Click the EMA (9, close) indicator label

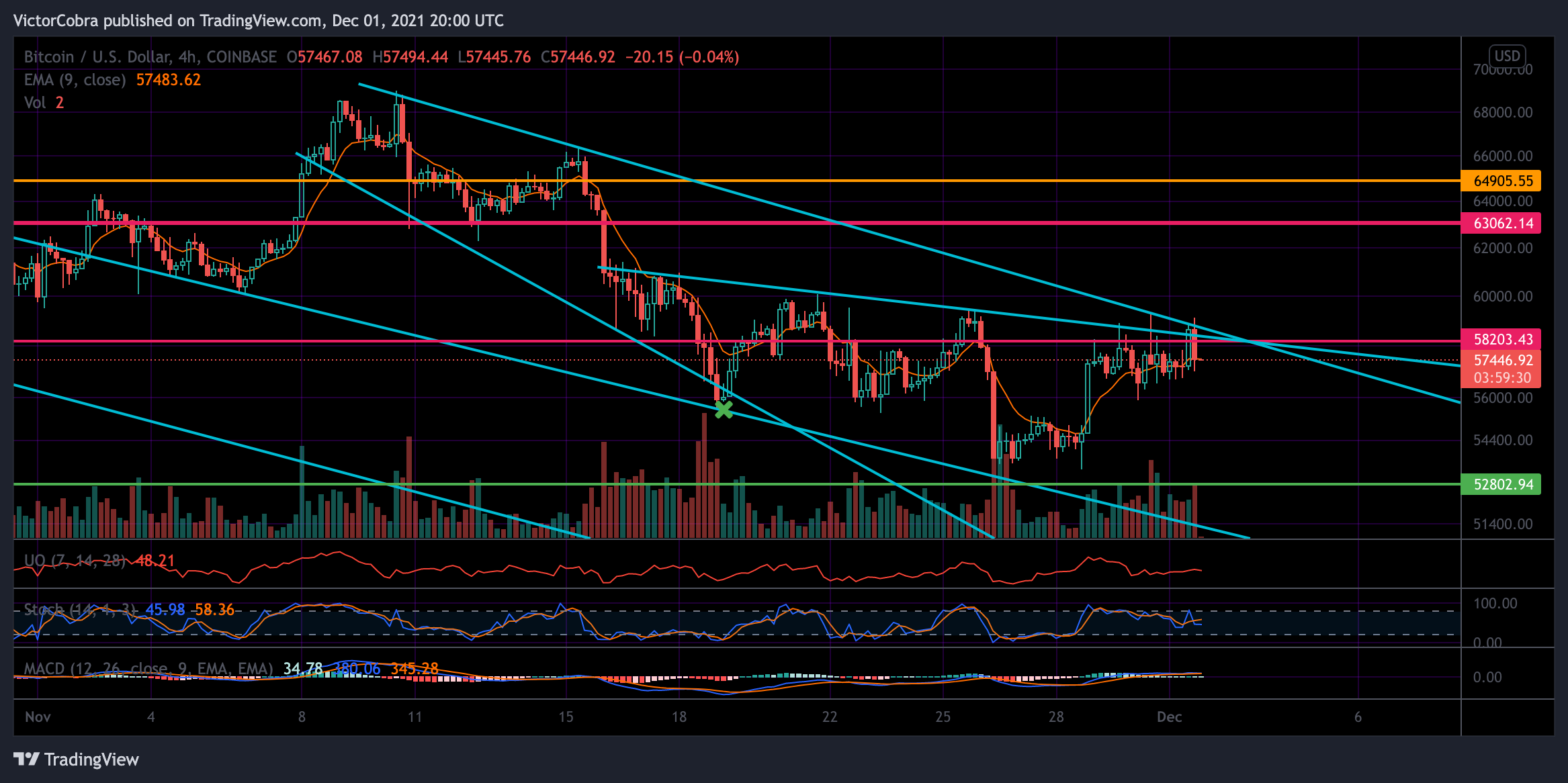[x=75, y=80]
